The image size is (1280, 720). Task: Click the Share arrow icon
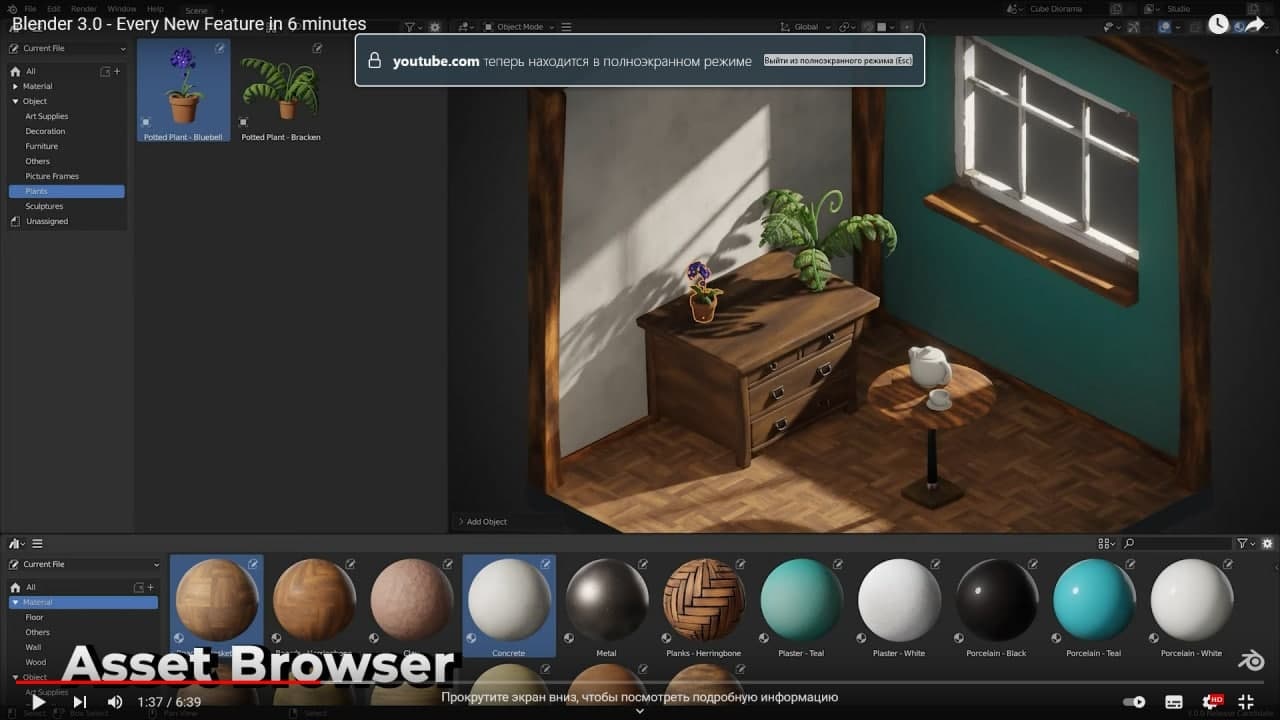click(x=1254, y=25)
